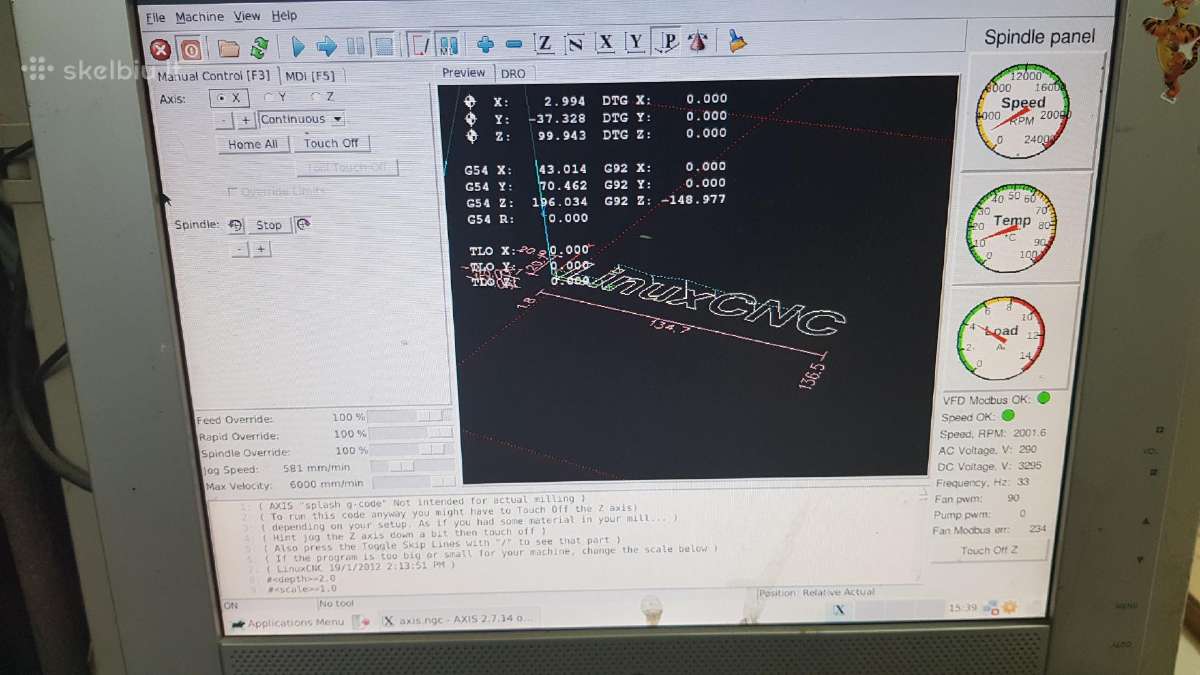Viewport: 1200px width, 675px height.
Task: Switch to MDI [F5] tab
Action: tap(311, 74)
